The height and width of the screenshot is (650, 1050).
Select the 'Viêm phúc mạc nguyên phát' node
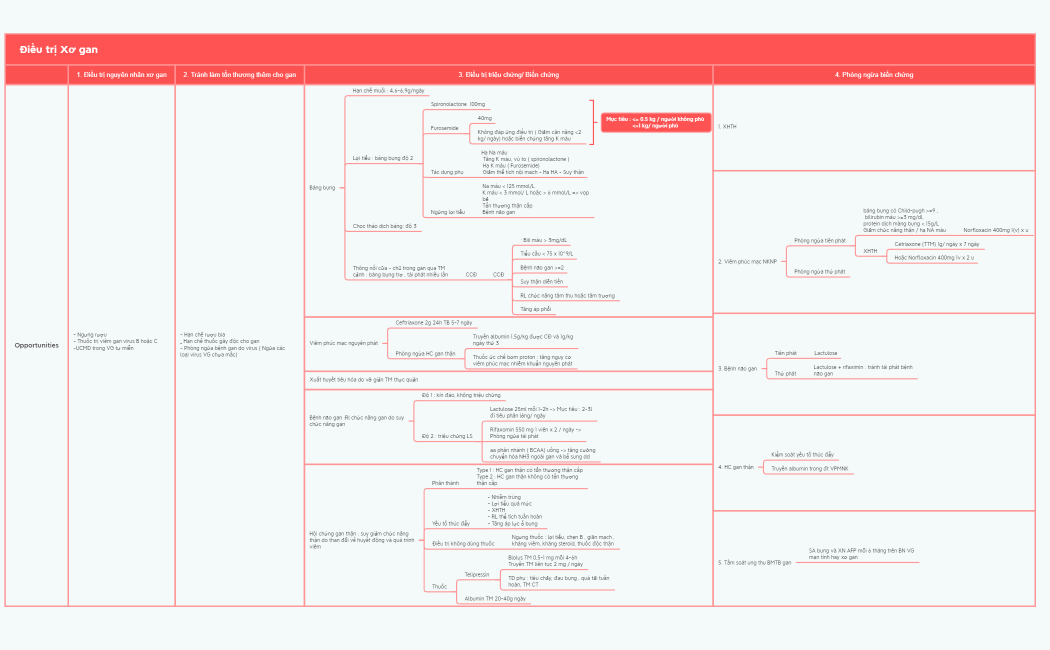pos(344,343)
